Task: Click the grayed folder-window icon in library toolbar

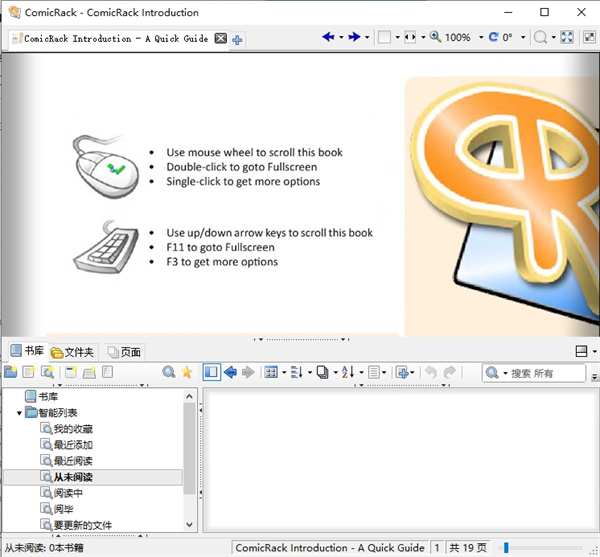Action: pos(89,372)
